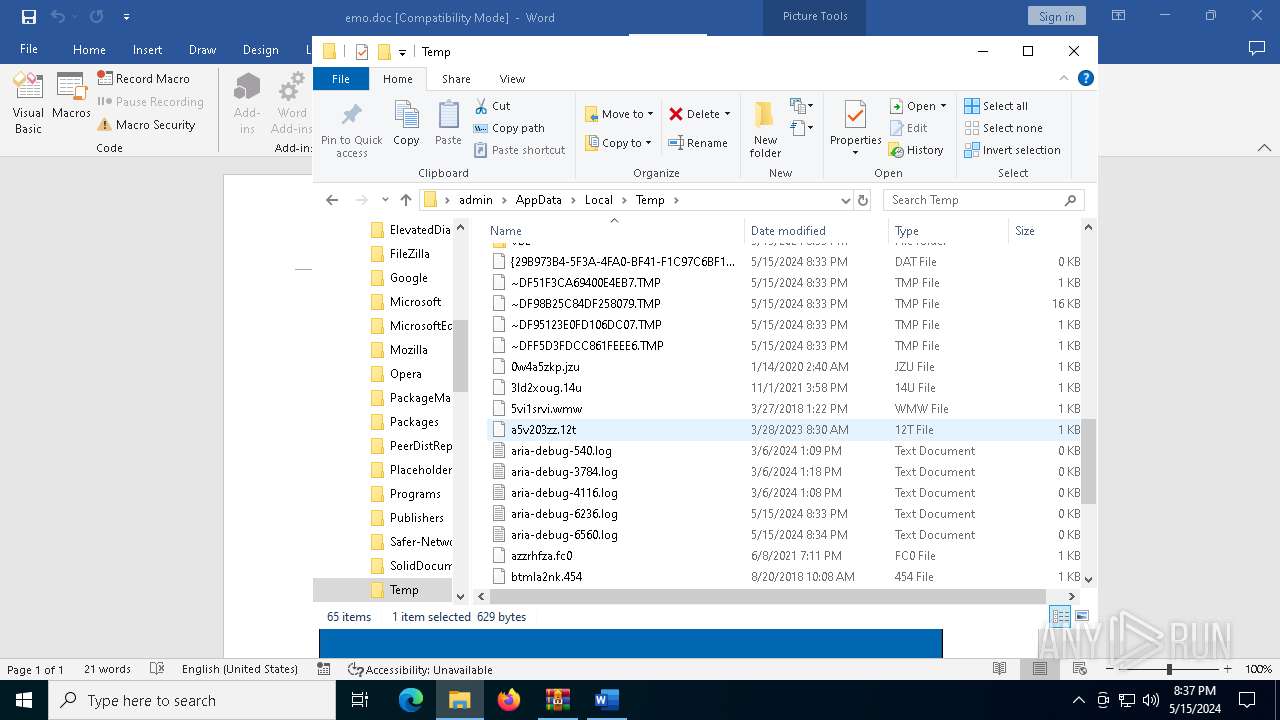Open Macro Security settings in Word
Screen dimensions: 1280x720
(x=146, y=125)
